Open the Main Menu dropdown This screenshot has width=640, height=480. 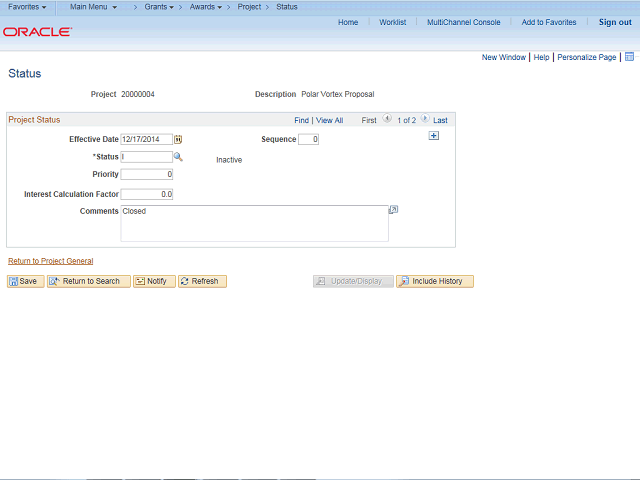(93, 7)
